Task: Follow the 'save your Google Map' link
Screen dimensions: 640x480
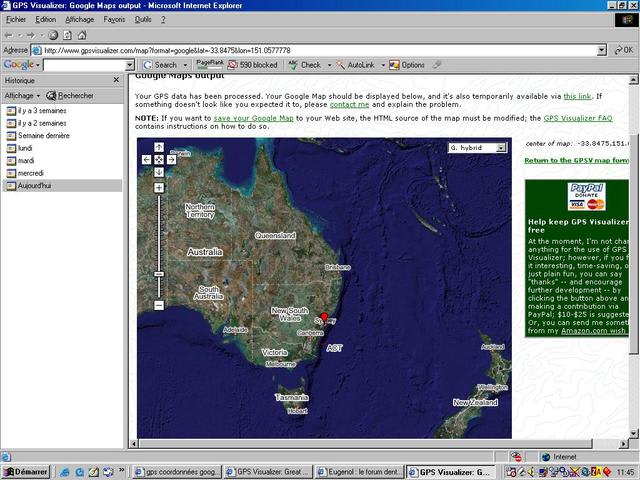Action: point(253,118)
